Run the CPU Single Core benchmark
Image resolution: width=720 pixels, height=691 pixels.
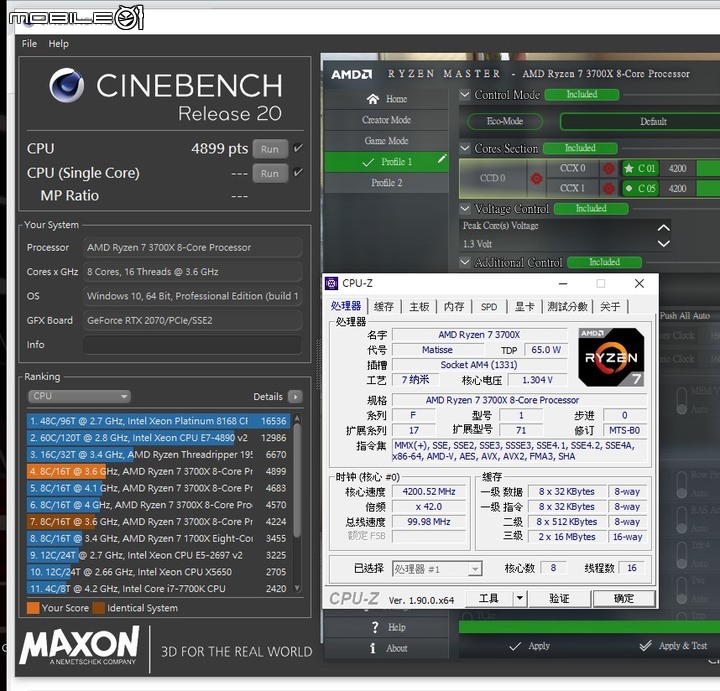[270, 173]
